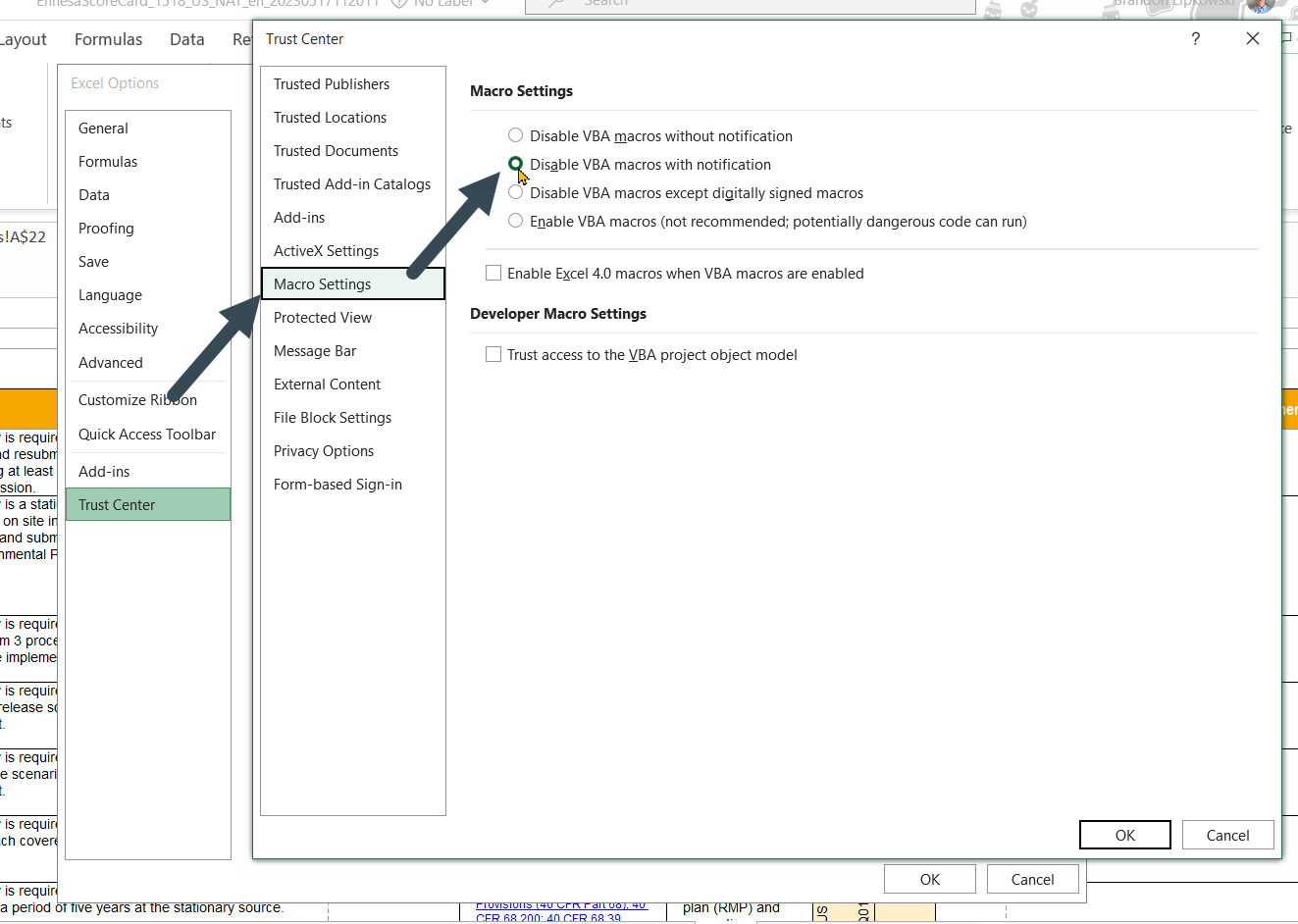Enable "Trust access to the VBA project object model"
Screen dimensions: 1298x924
493,354
